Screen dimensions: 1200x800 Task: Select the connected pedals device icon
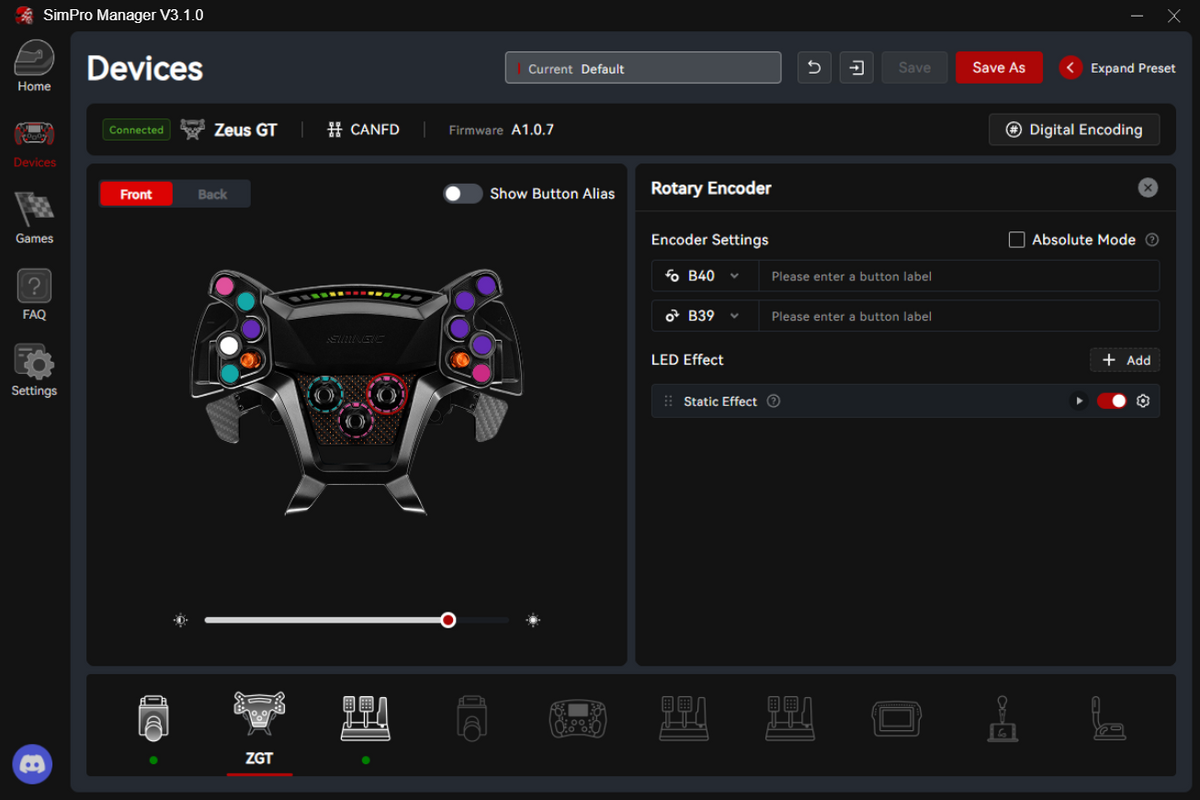tap(365, 717)
